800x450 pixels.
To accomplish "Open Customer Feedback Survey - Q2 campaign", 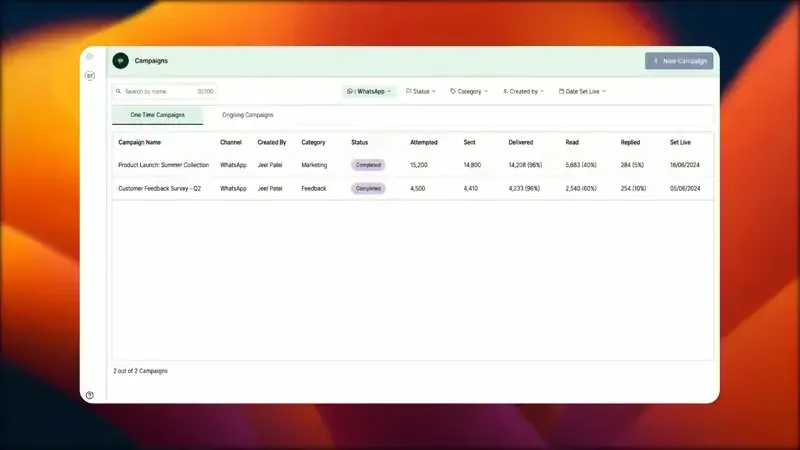I will point(160,189).
